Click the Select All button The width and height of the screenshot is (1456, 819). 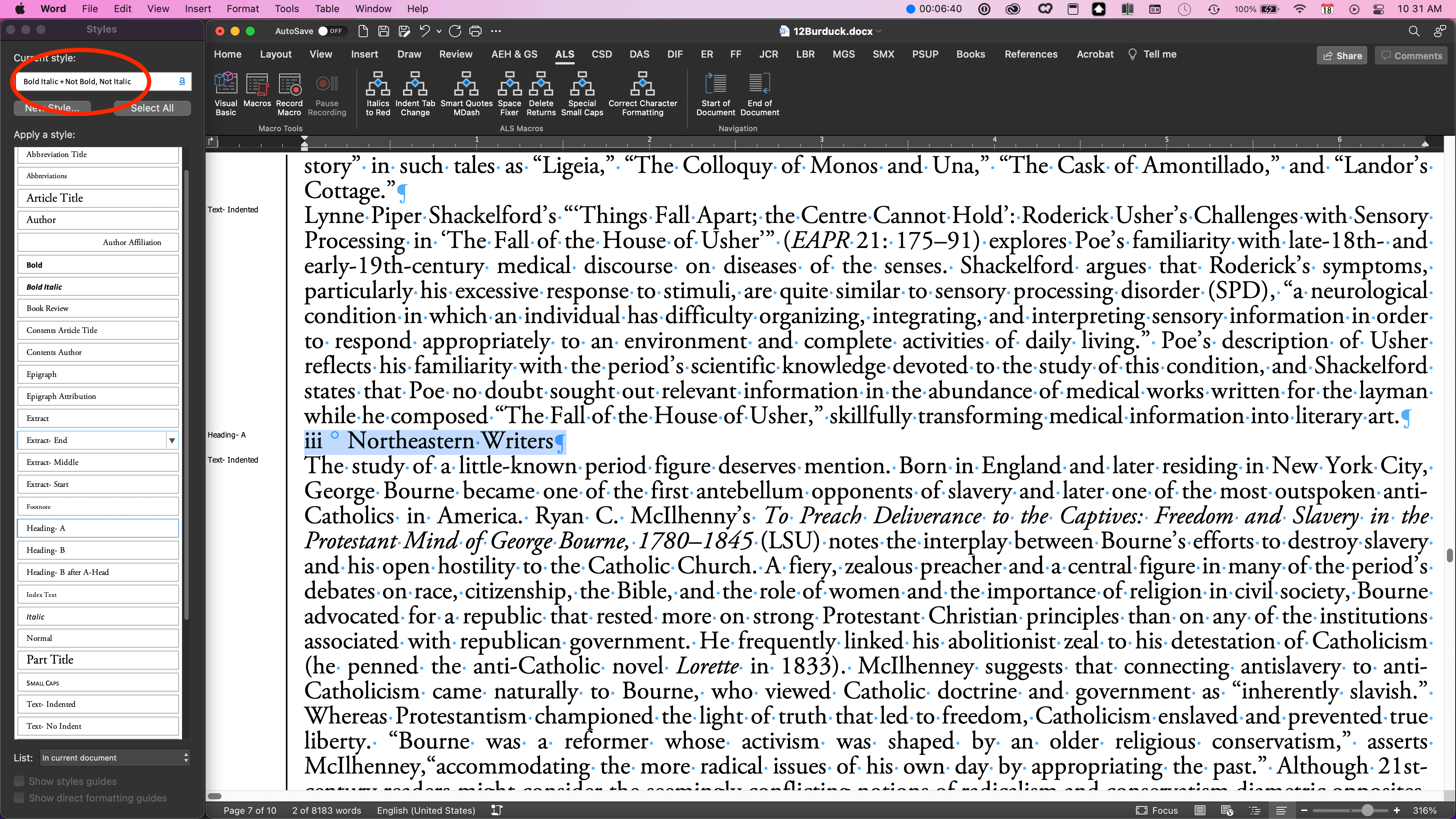tap(152, 108)
